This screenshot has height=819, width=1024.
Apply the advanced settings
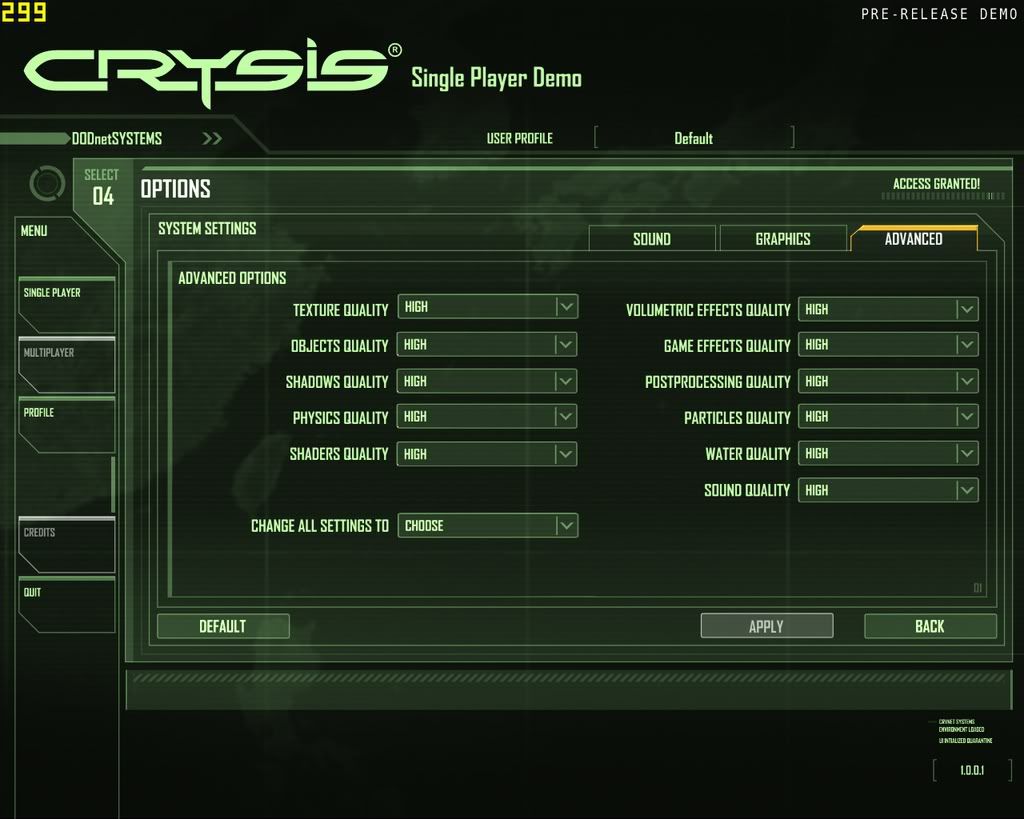tap(767, 626)
